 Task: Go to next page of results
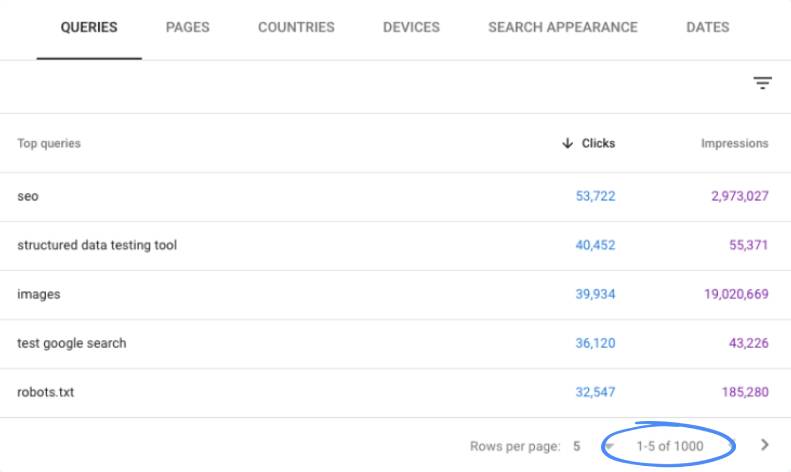[x=765, y=445]
